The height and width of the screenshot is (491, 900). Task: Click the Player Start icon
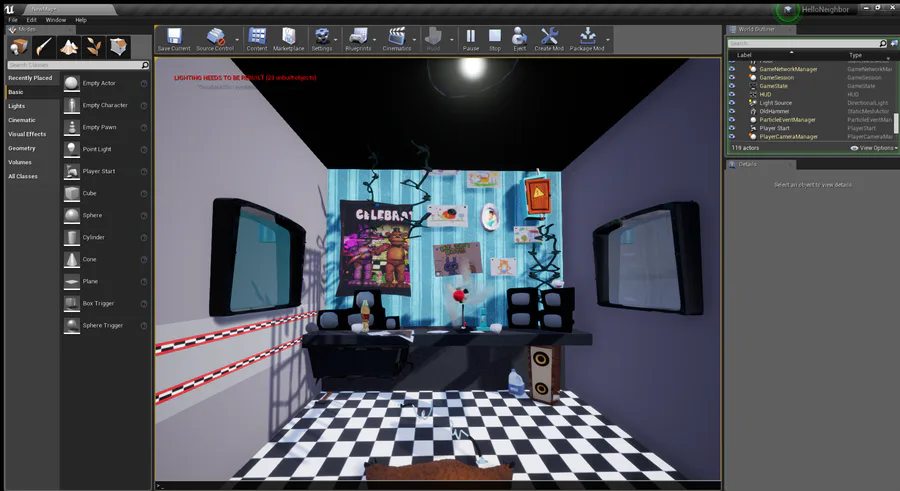[x=72, y=171]
